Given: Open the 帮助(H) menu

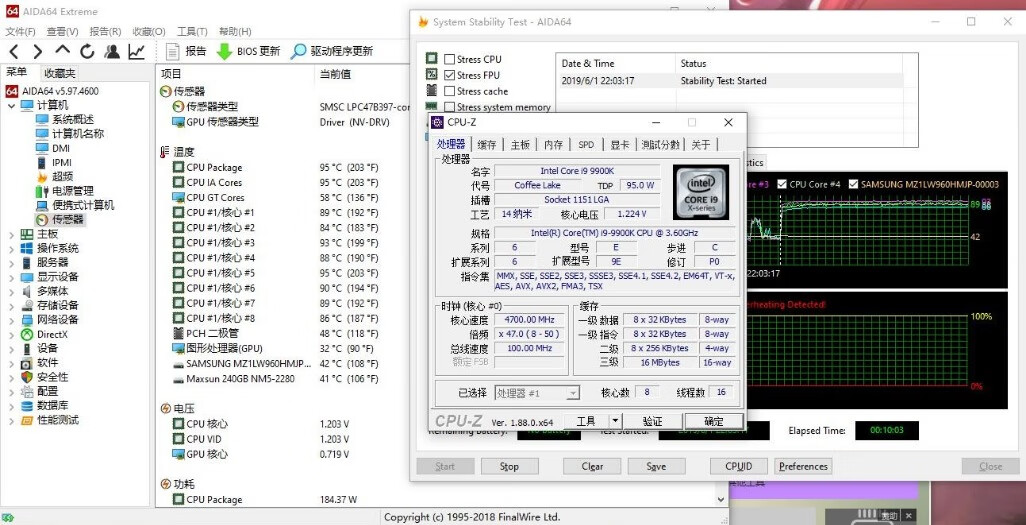Looking at the screenshot, I should pyautogui.click(x=235, y=31).
